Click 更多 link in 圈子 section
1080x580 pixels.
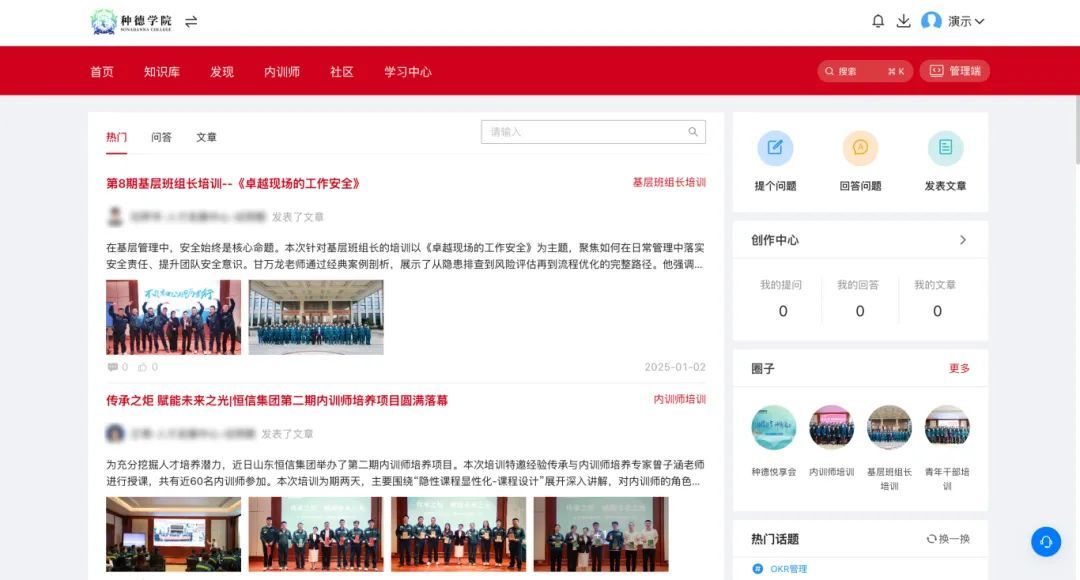959,368
